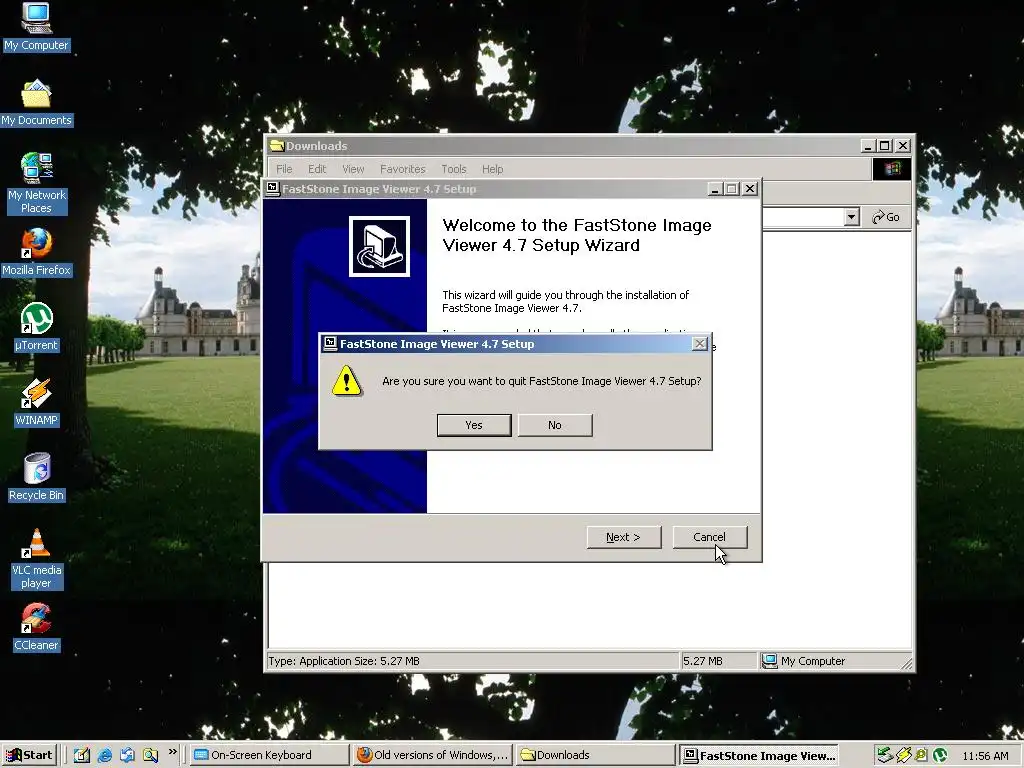Click the quit dialog title bar icon
This screenshot has height=768, width=1024.
(x=330, y=344)
